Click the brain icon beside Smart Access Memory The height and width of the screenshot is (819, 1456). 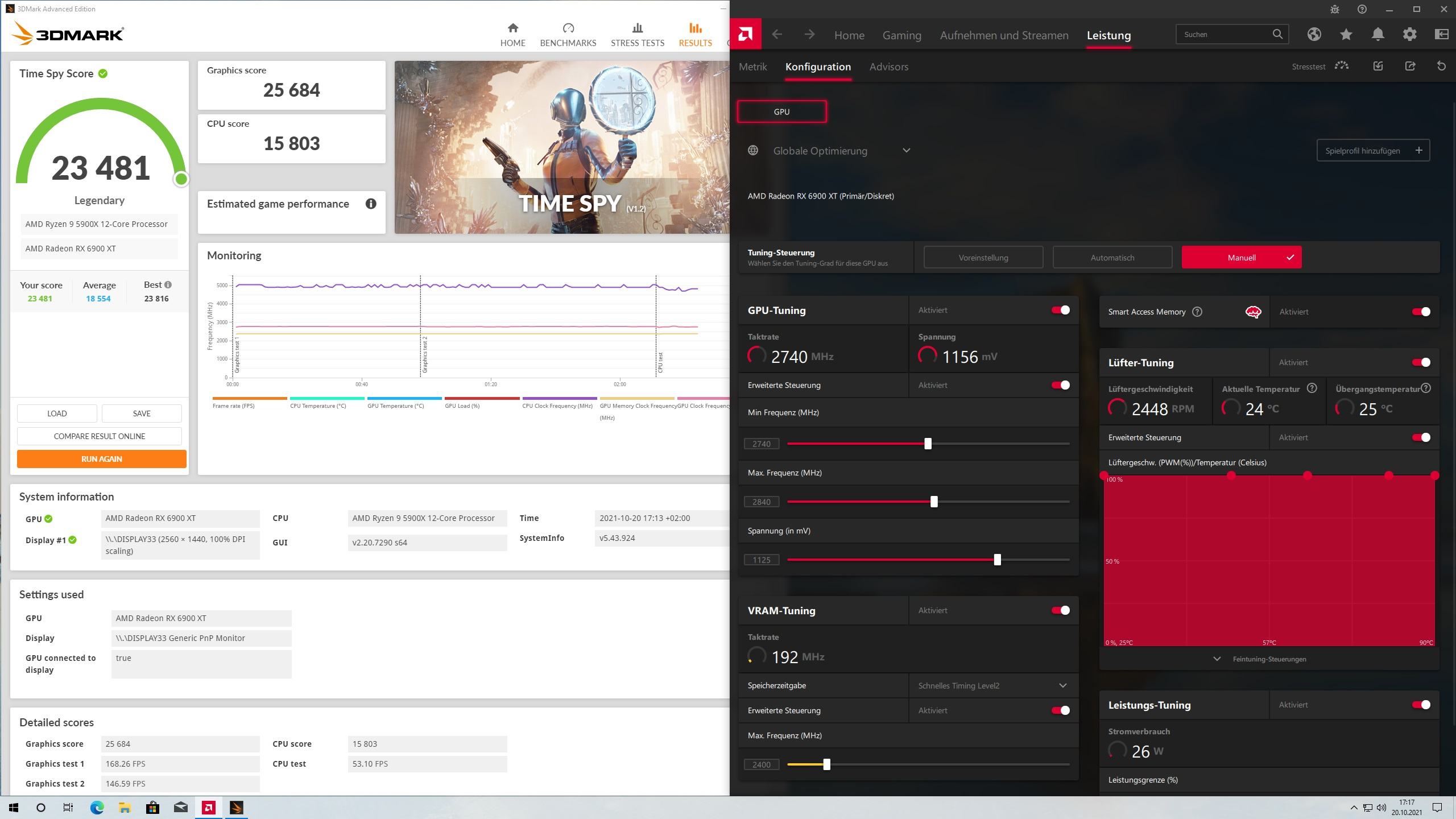click(x=1253, y=312)
